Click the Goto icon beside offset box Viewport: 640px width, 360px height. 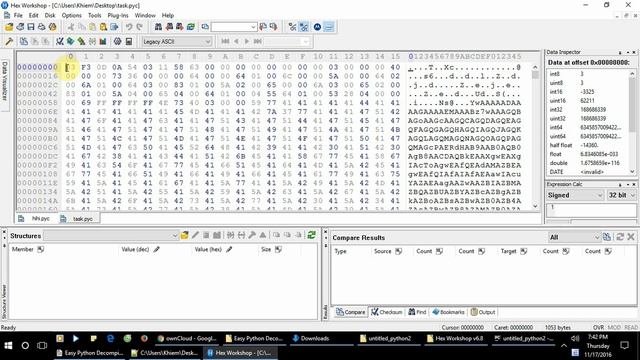(205, 27)
